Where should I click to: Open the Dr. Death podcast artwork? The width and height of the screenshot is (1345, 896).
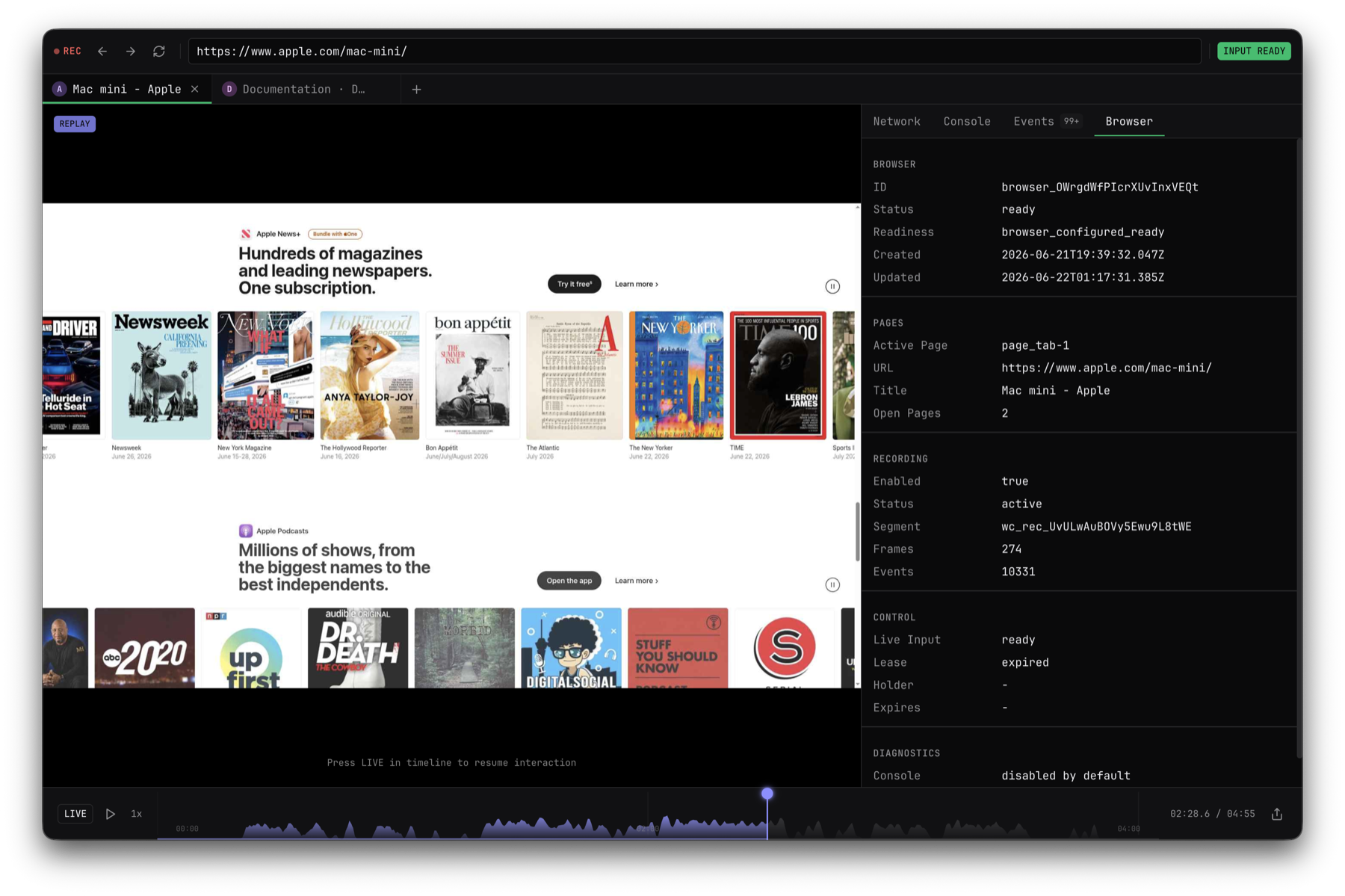pos(358,648)
